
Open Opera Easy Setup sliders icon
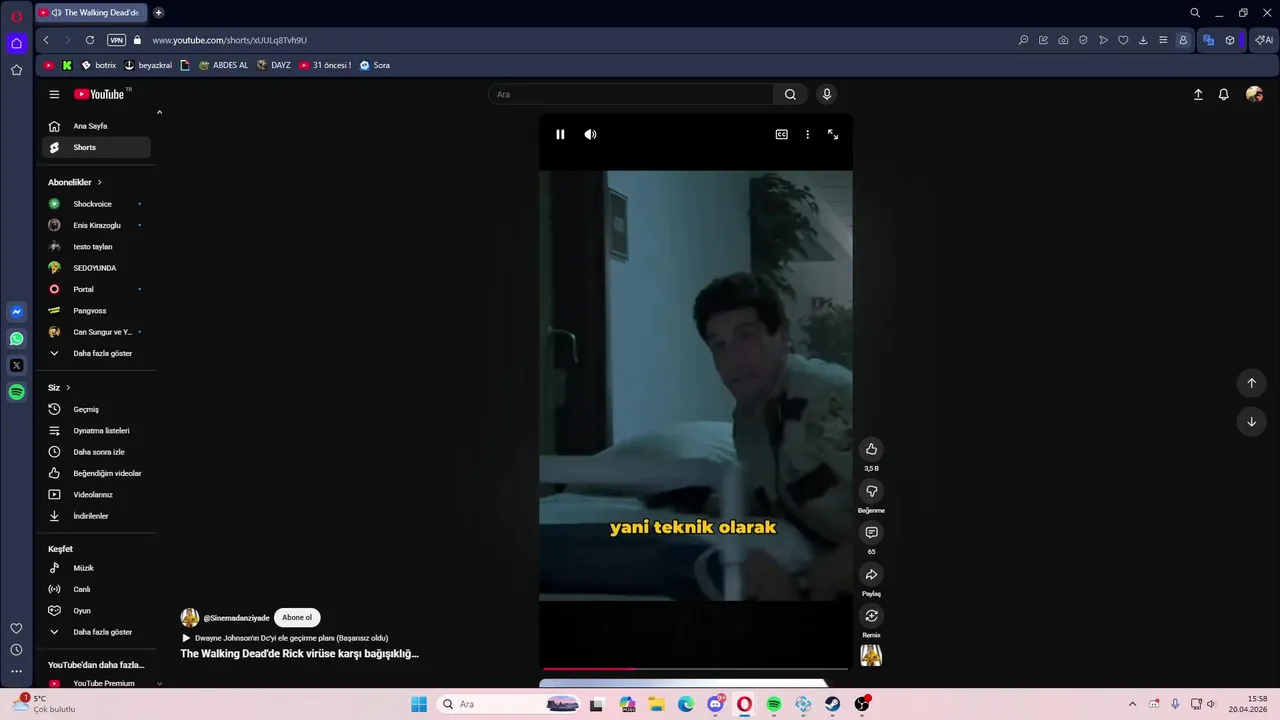point(1163,40)
